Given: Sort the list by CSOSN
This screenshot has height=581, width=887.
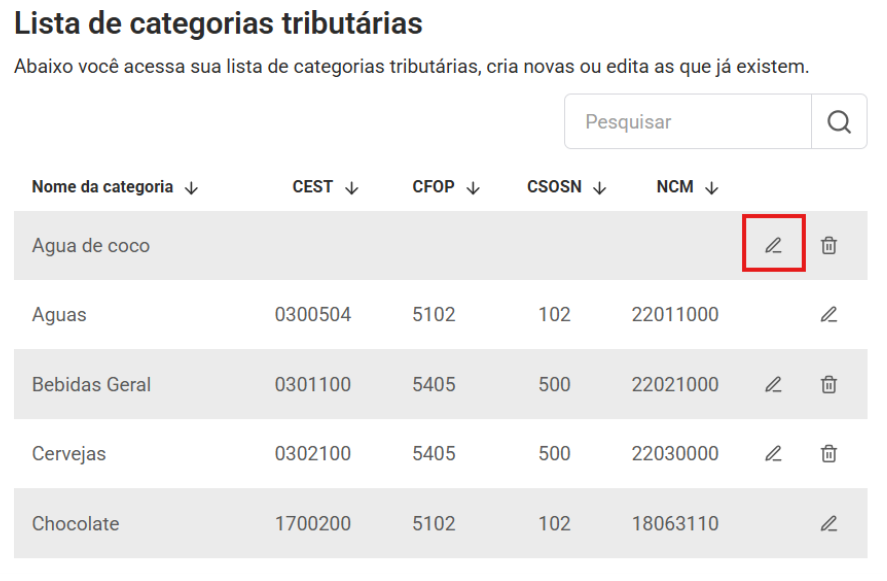Looking at the screenshot, I should (567, 187).
